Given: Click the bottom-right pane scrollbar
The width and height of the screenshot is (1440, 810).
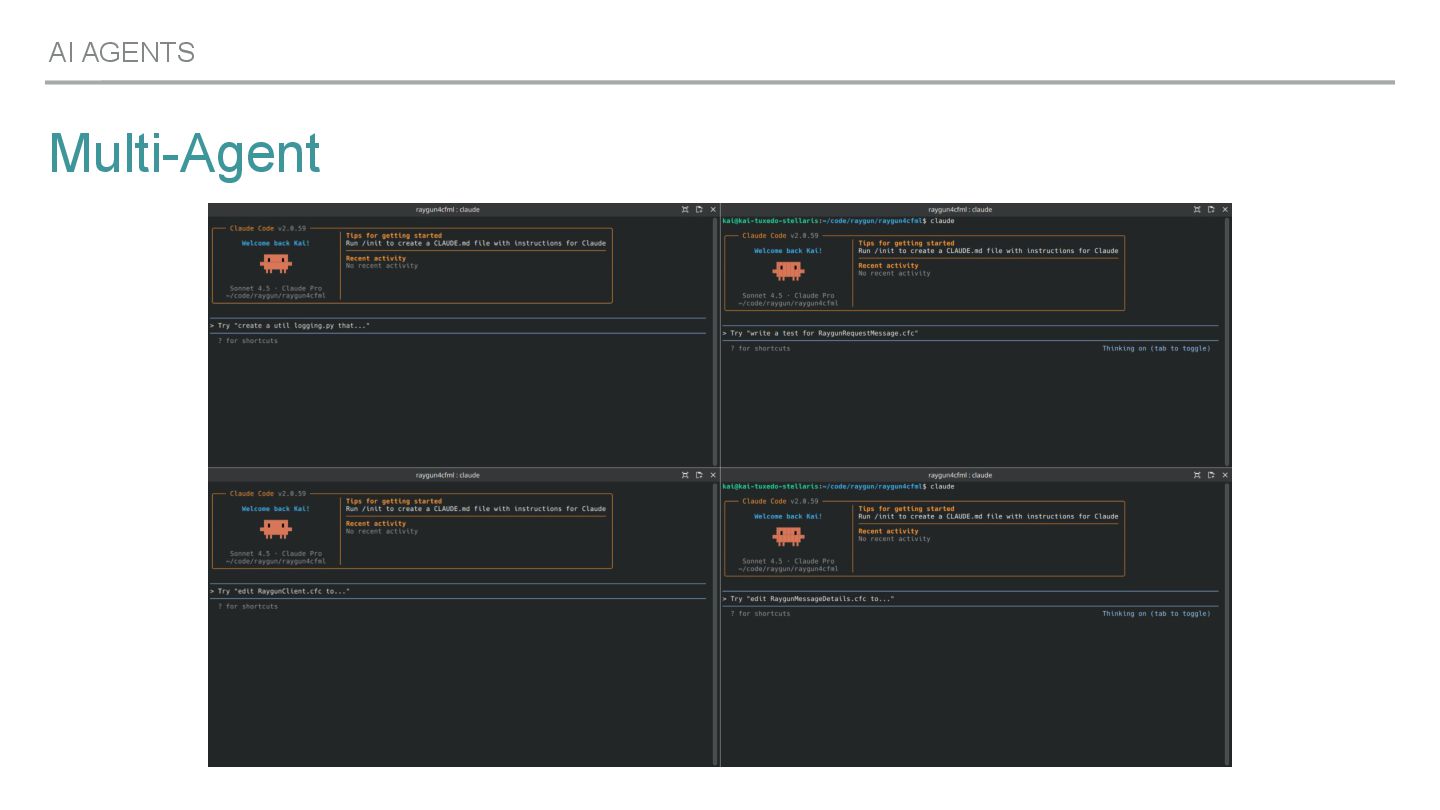Looking at the screenshot, I should (x=1227, y=623).
